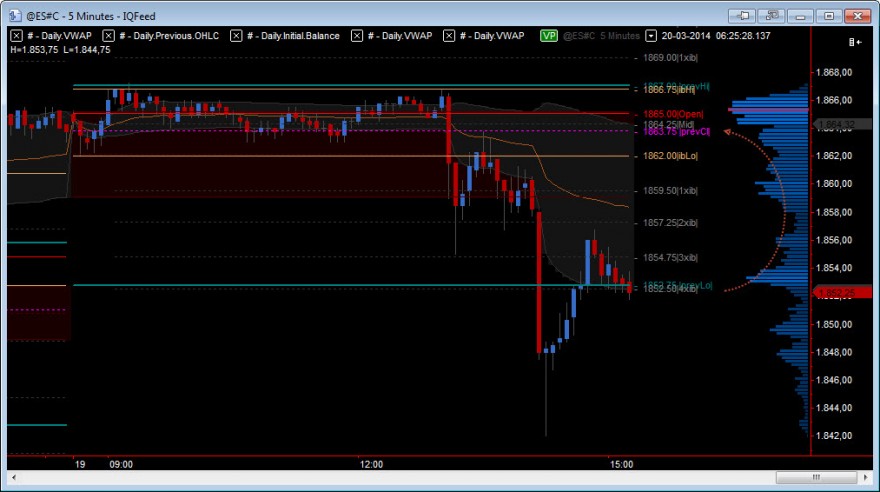The width and height of the screenshot is (880, 492).
Task: Remove the Daily.Previous.OHLC indicator via its X
Action: pyautogui.click(x=108, y=35)
